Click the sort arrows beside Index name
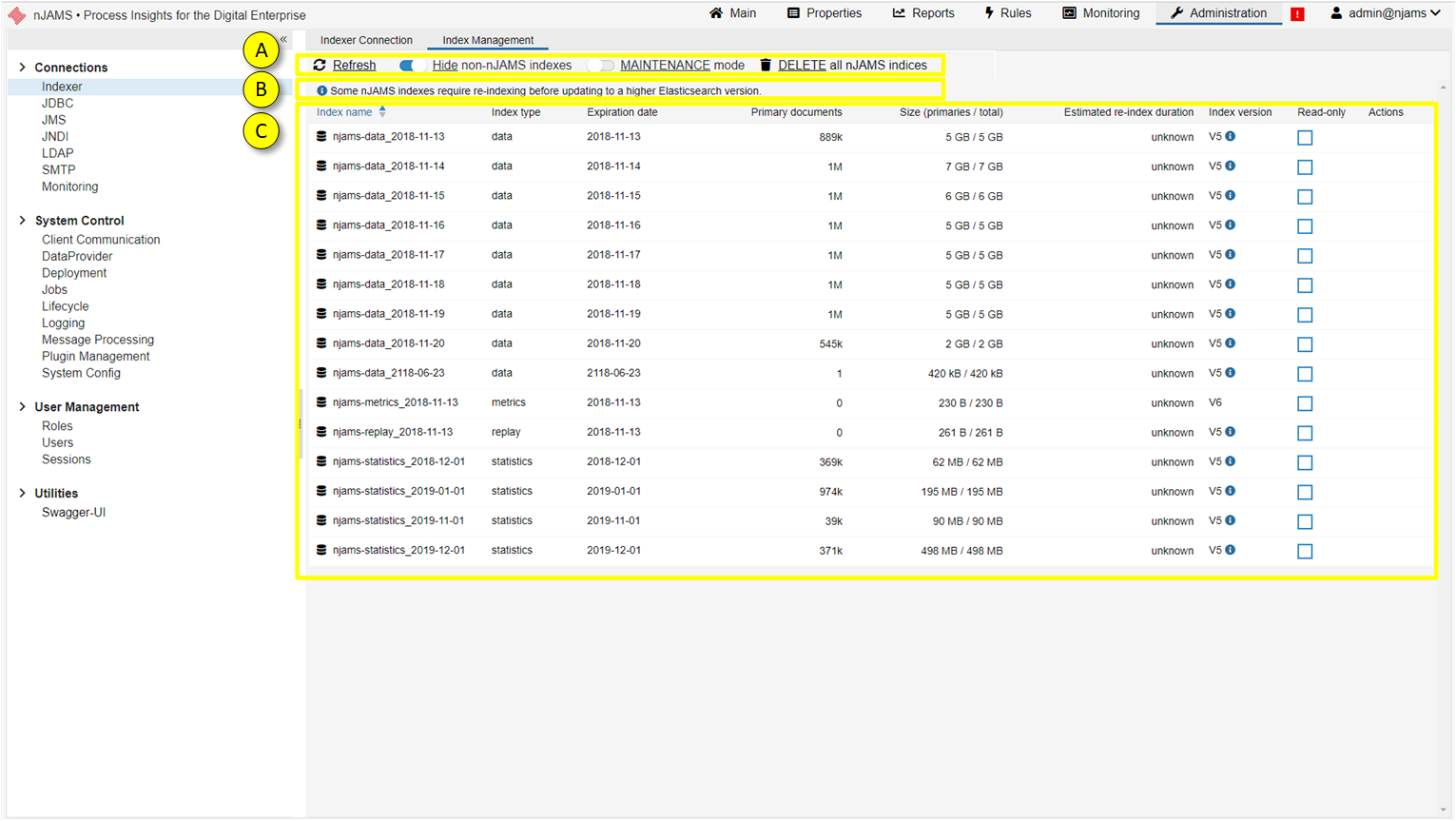Screen dimensions: 1456x821 [382, 111]
